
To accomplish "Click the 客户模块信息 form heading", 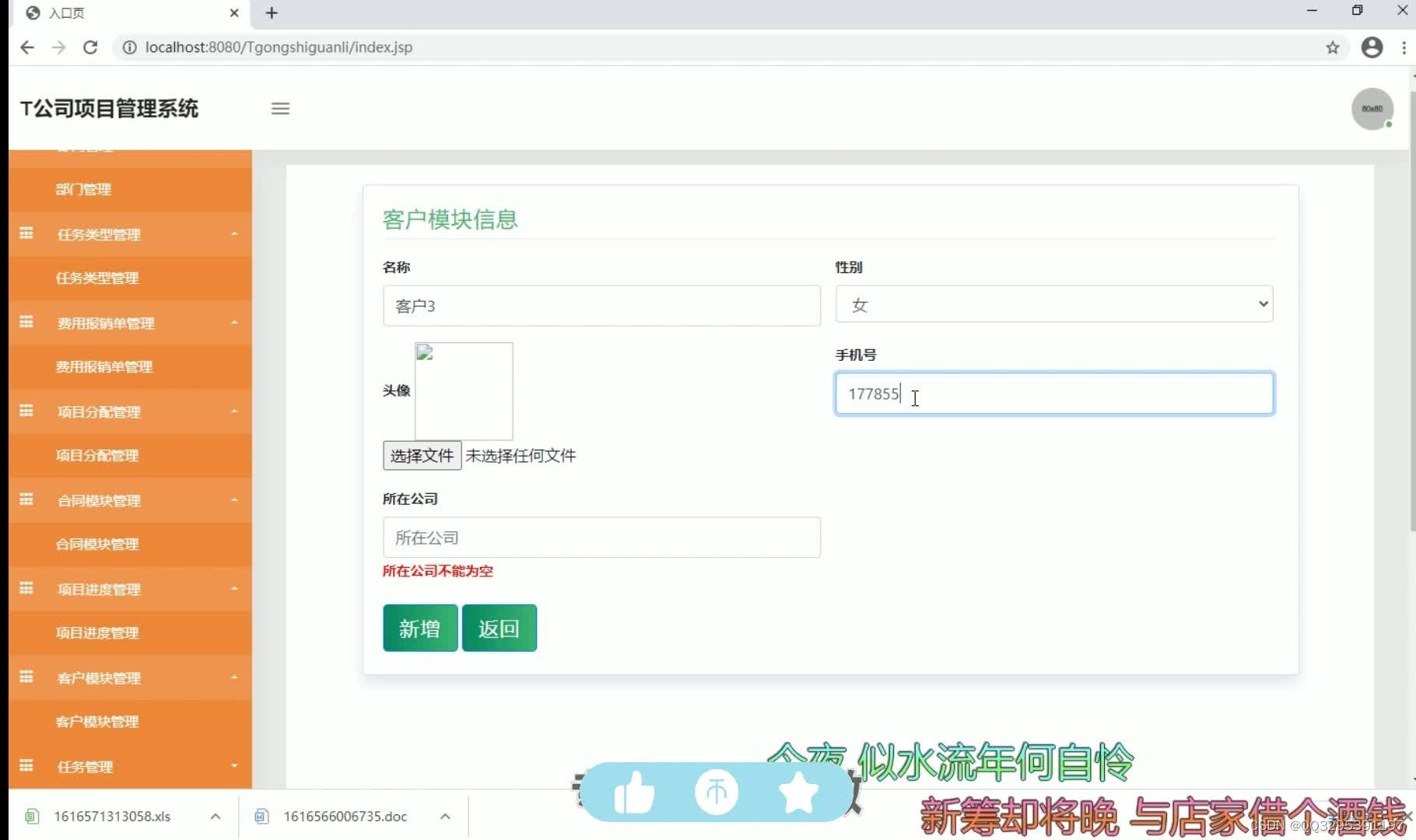I will pyautogui.click(x=450, y=219).
